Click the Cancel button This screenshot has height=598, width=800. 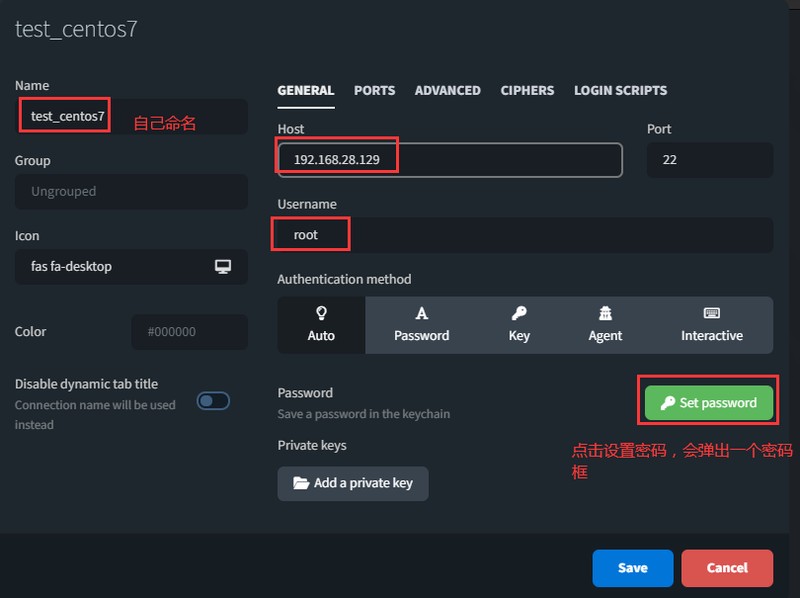click(727, 568)
